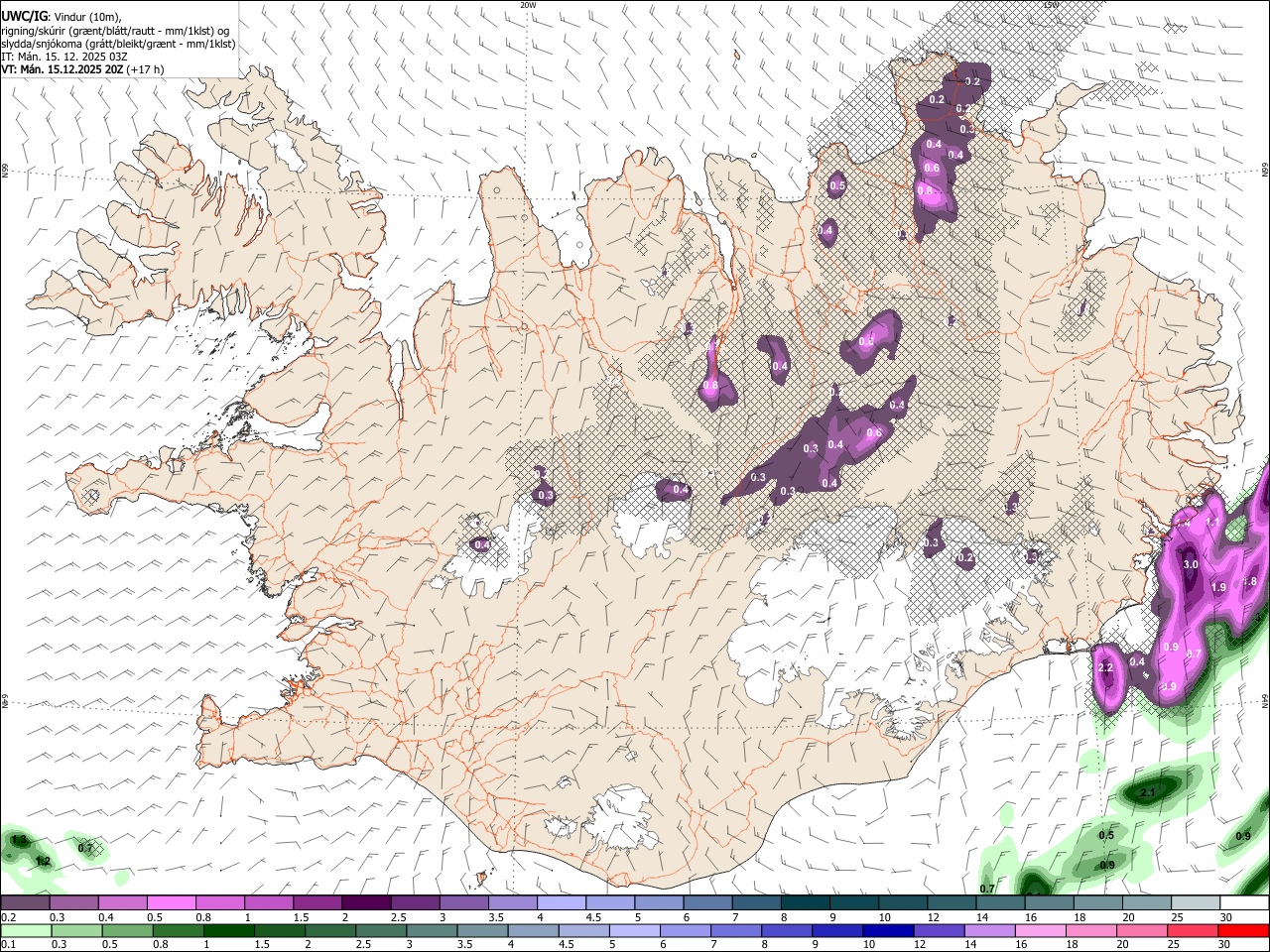The image size is (1270, 952).
Task: Click the pale green swatch labeled 0.1 in the rain legend
Action: point(25,930)
